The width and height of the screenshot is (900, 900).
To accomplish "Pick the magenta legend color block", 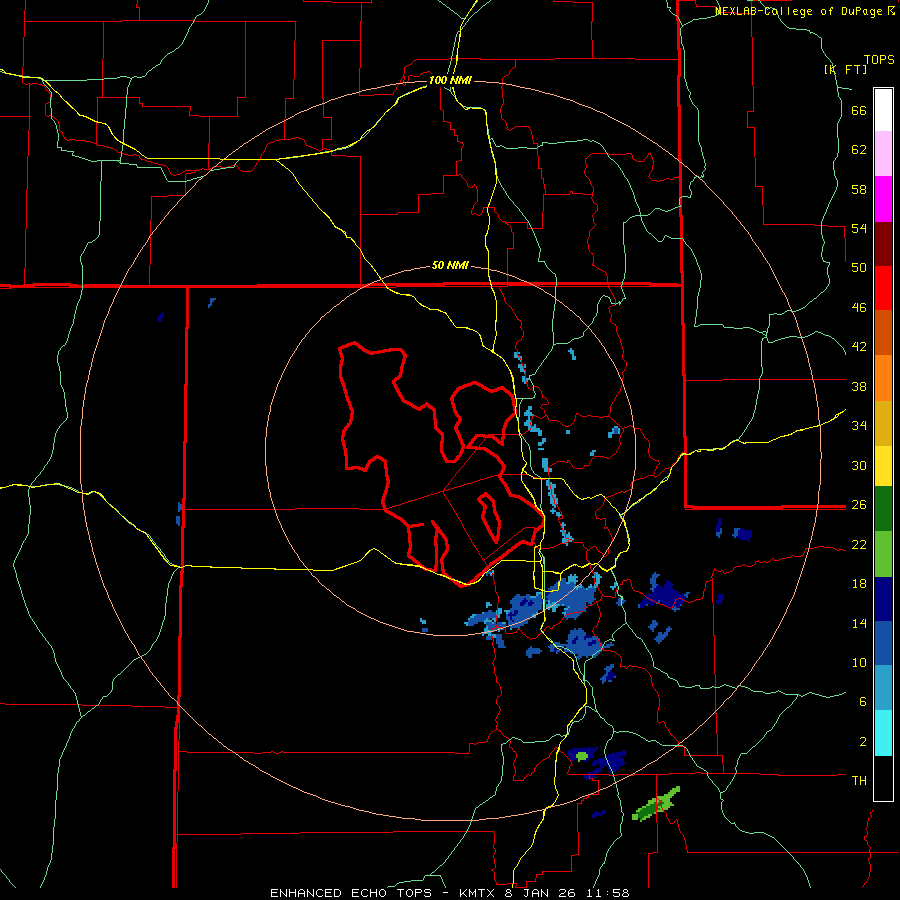I will tap(883, 199).
